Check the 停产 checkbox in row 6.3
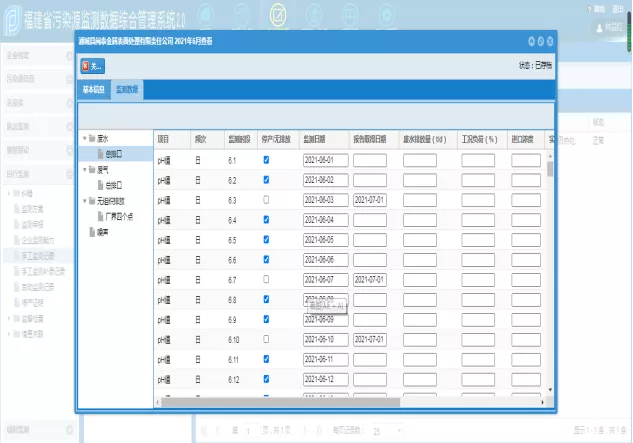 point(266,200)
